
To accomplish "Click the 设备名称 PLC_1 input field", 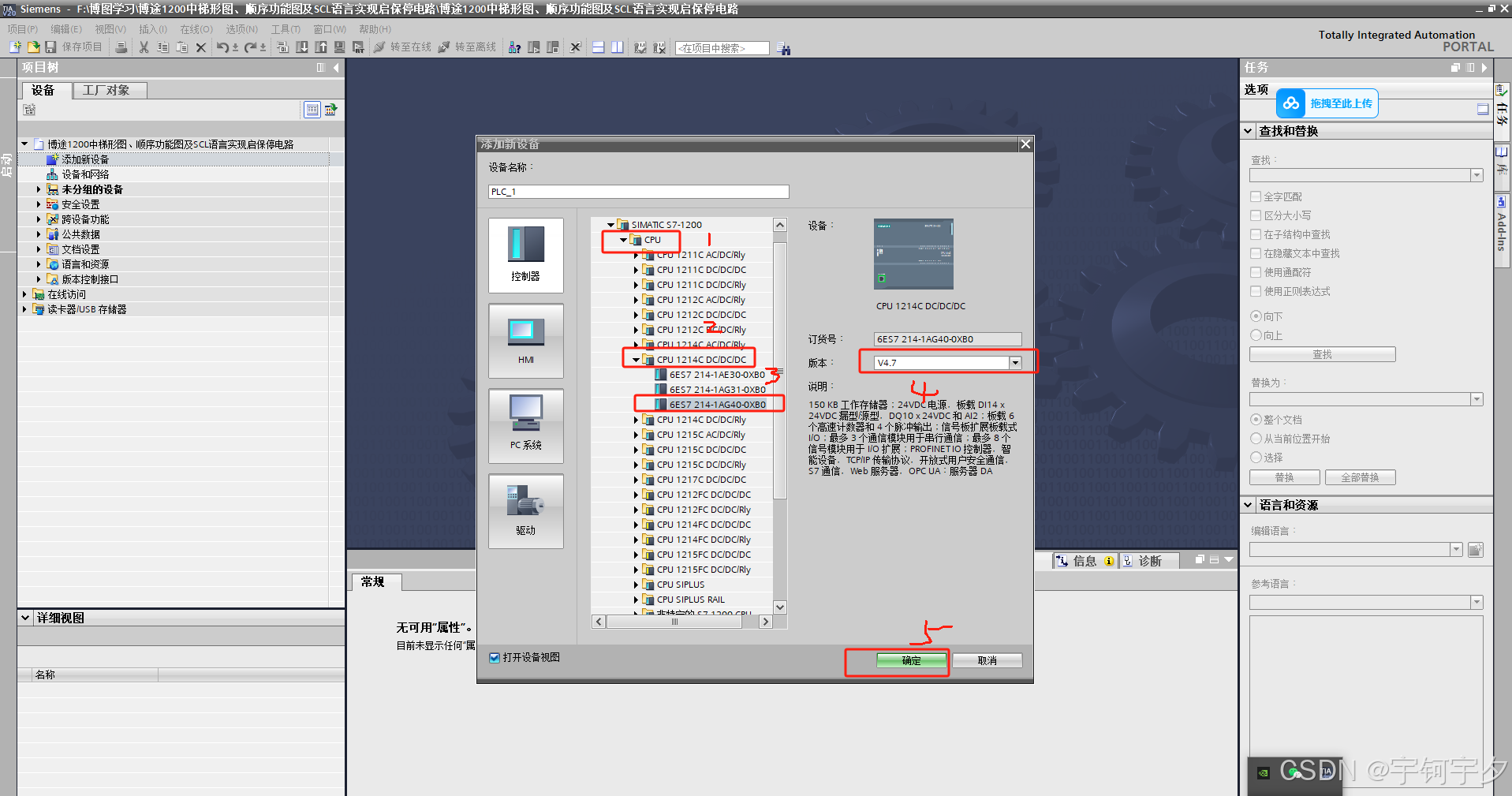I will click(638, 192).
